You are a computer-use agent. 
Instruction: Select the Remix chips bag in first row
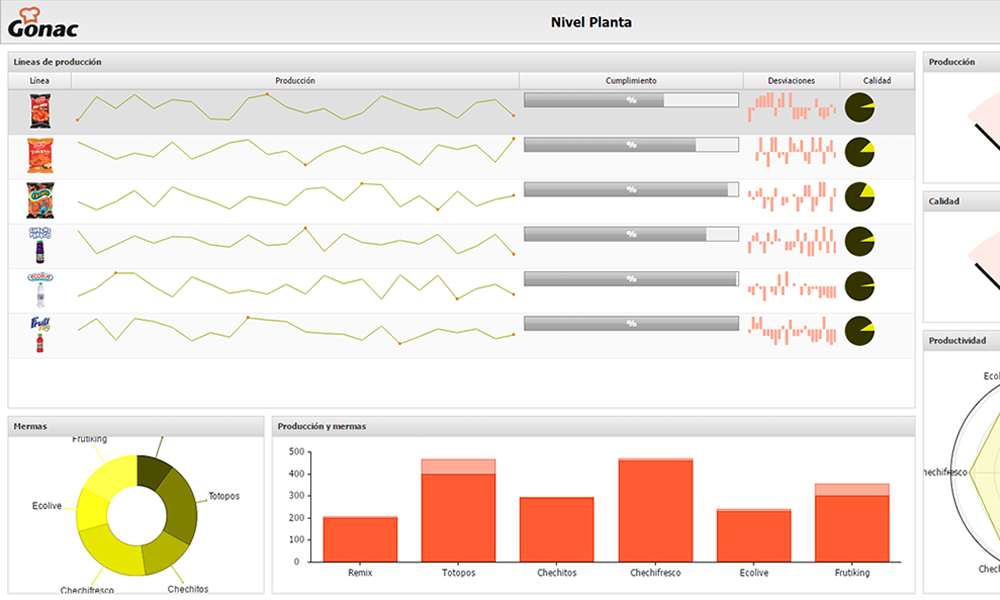coord(40,110)
